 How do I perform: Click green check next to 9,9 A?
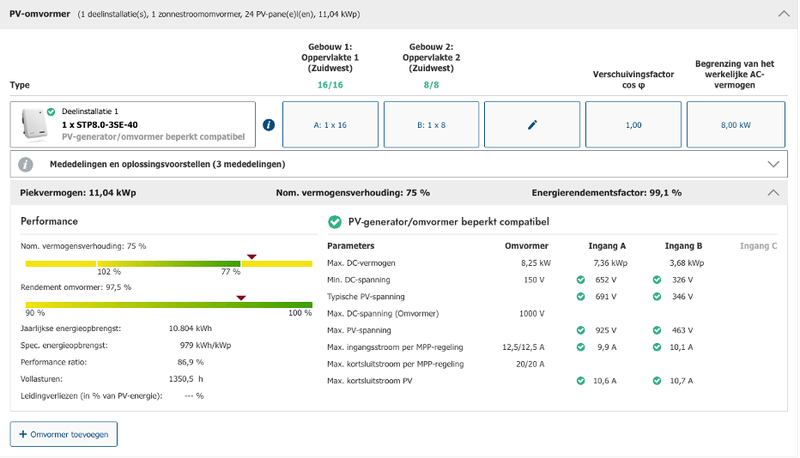[581, 347]
